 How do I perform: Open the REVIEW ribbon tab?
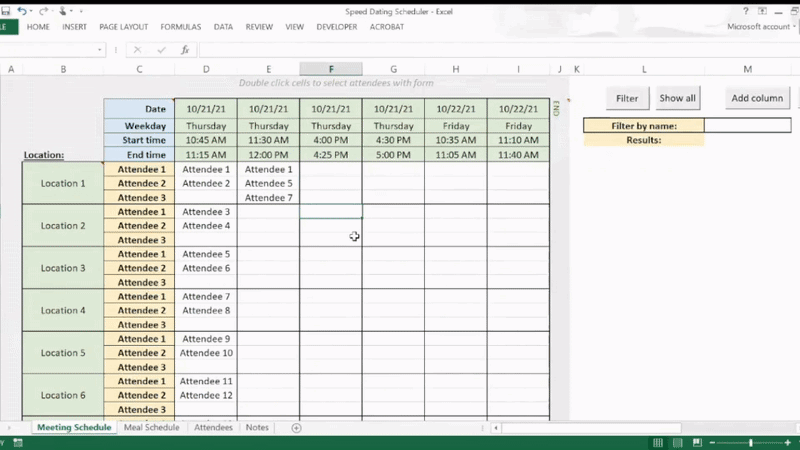259,27
